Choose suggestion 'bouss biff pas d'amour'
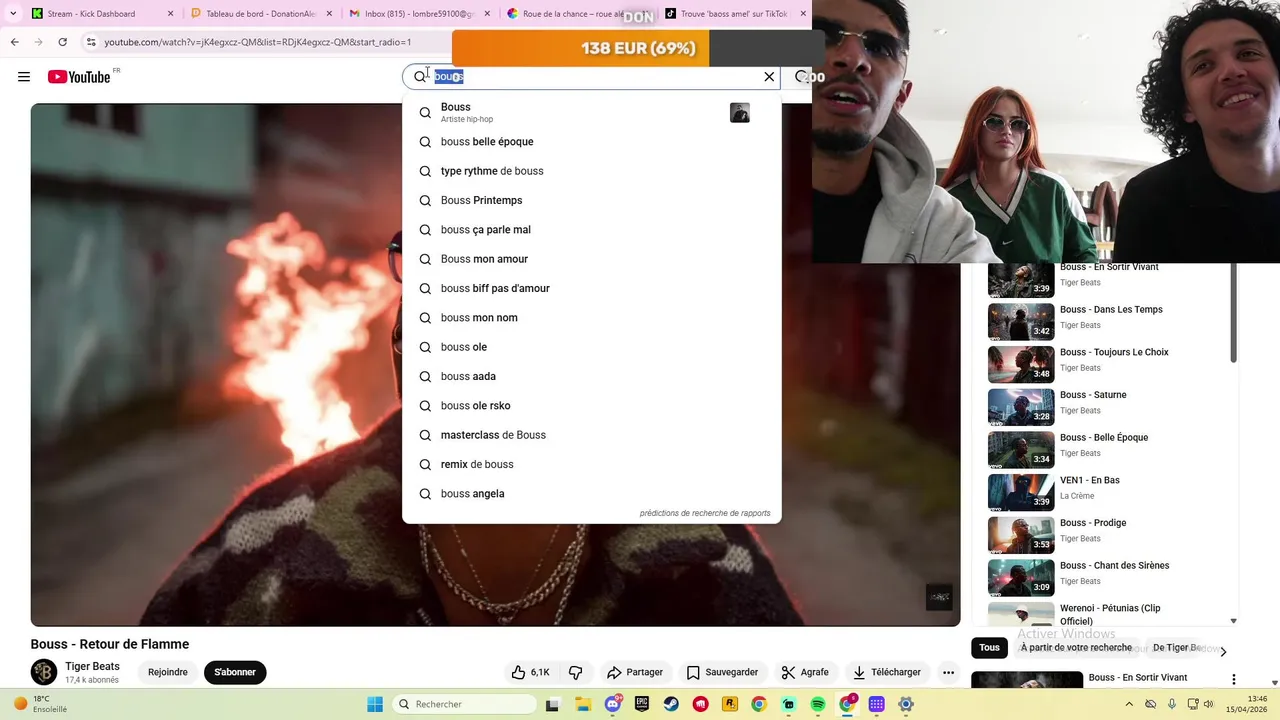Viewport: 1280px width, 720px height. pyautogui.click(x=591, y=288)
